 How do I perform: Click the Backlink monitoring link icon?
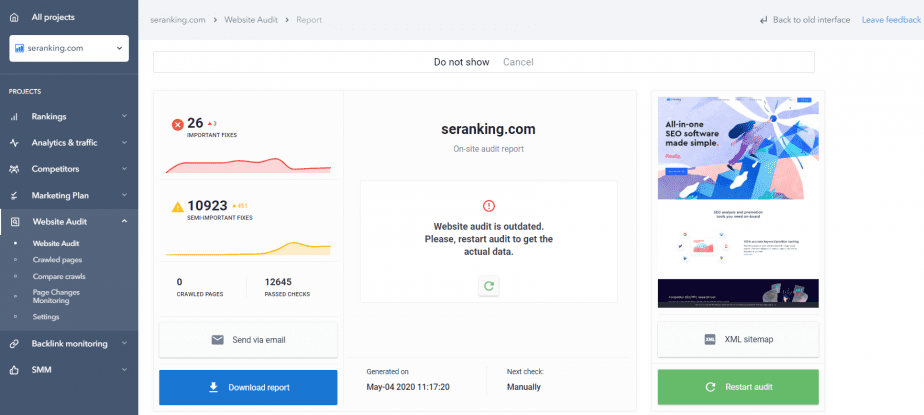(14, 344)
